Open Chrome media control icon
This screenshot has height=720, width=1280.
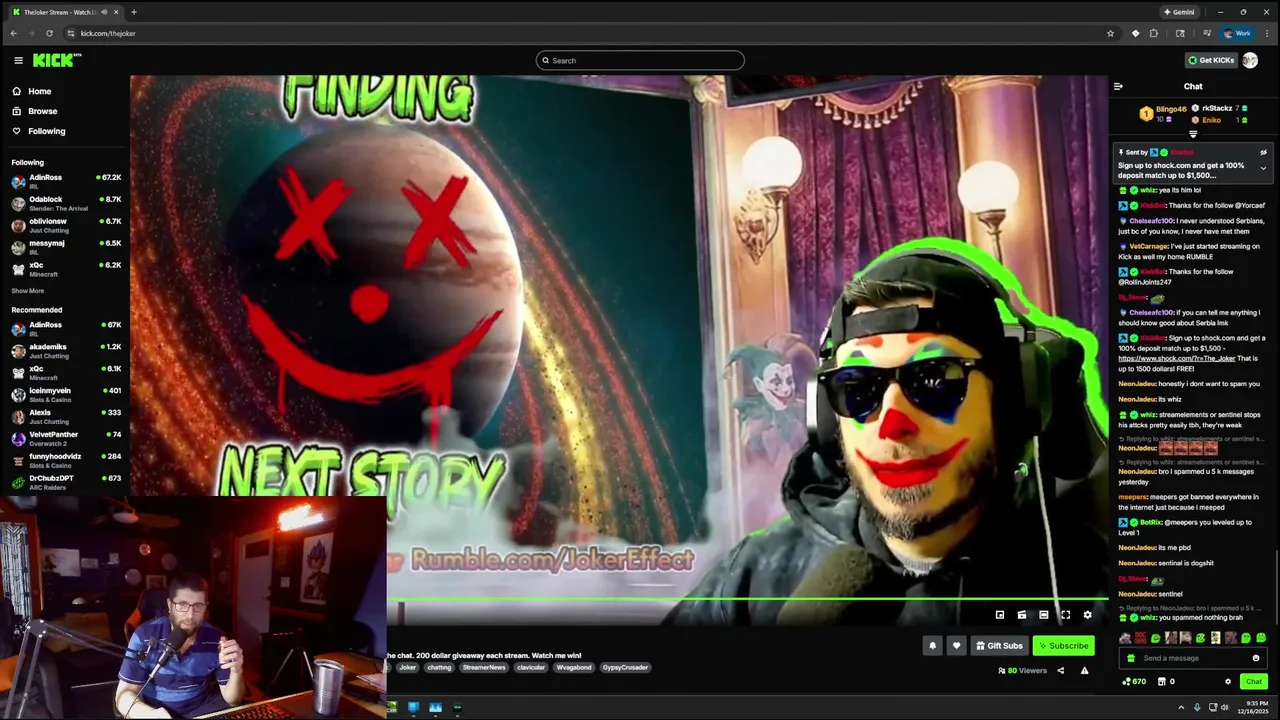pos(1207,33)
